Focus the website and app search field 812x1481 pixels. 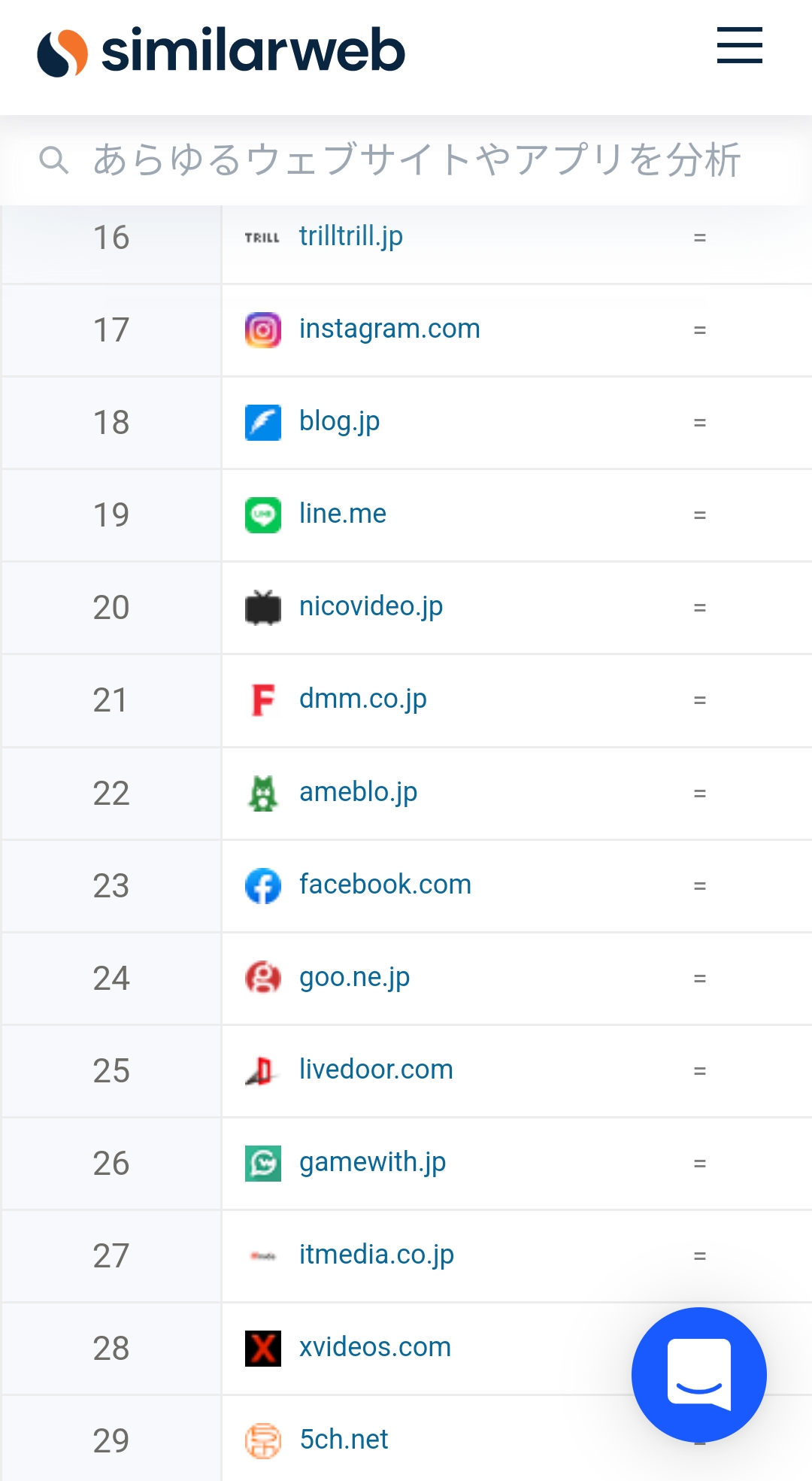[406, 160]
